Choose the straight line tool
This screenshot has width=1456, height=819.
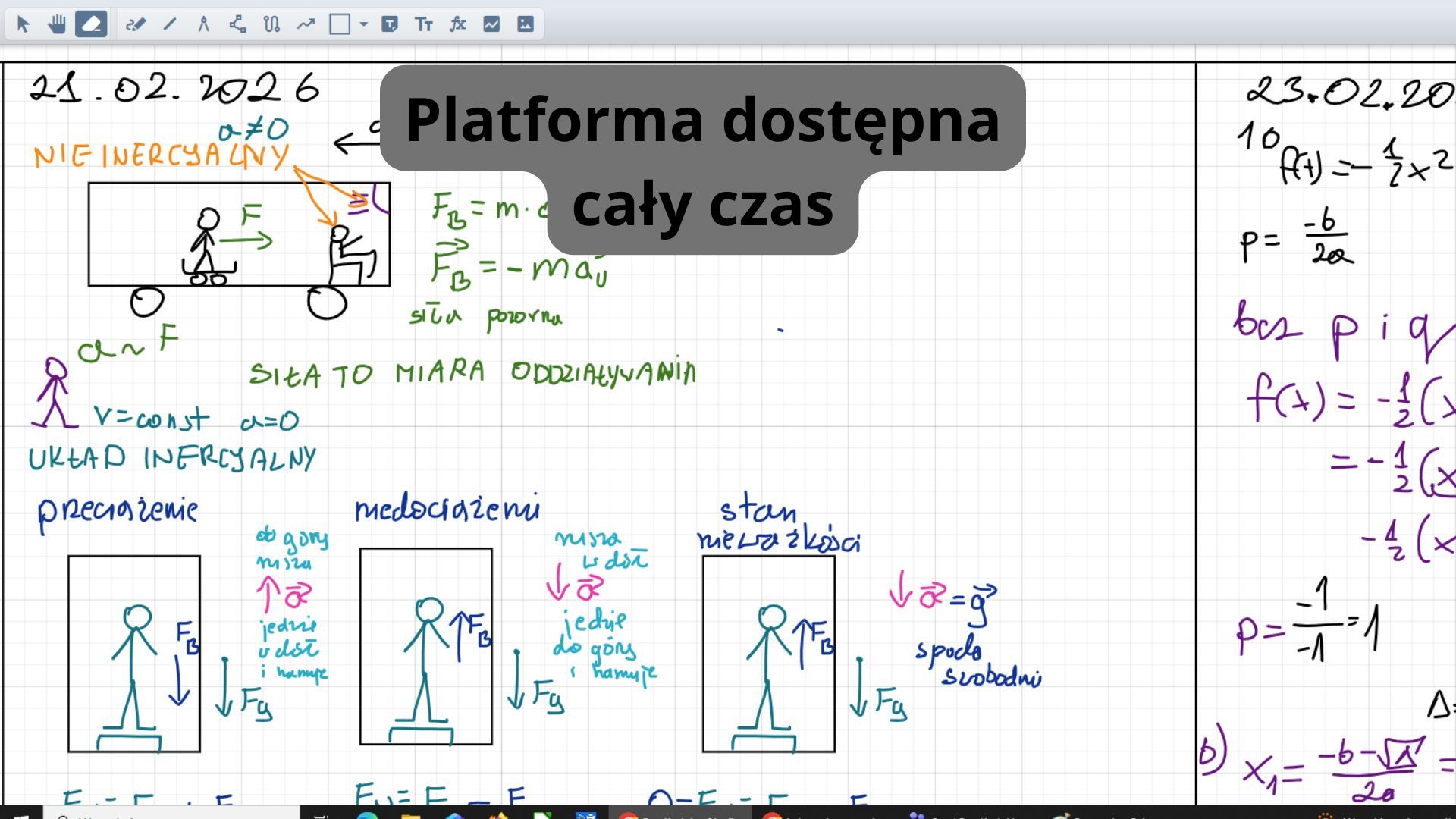tap(169, 24)
